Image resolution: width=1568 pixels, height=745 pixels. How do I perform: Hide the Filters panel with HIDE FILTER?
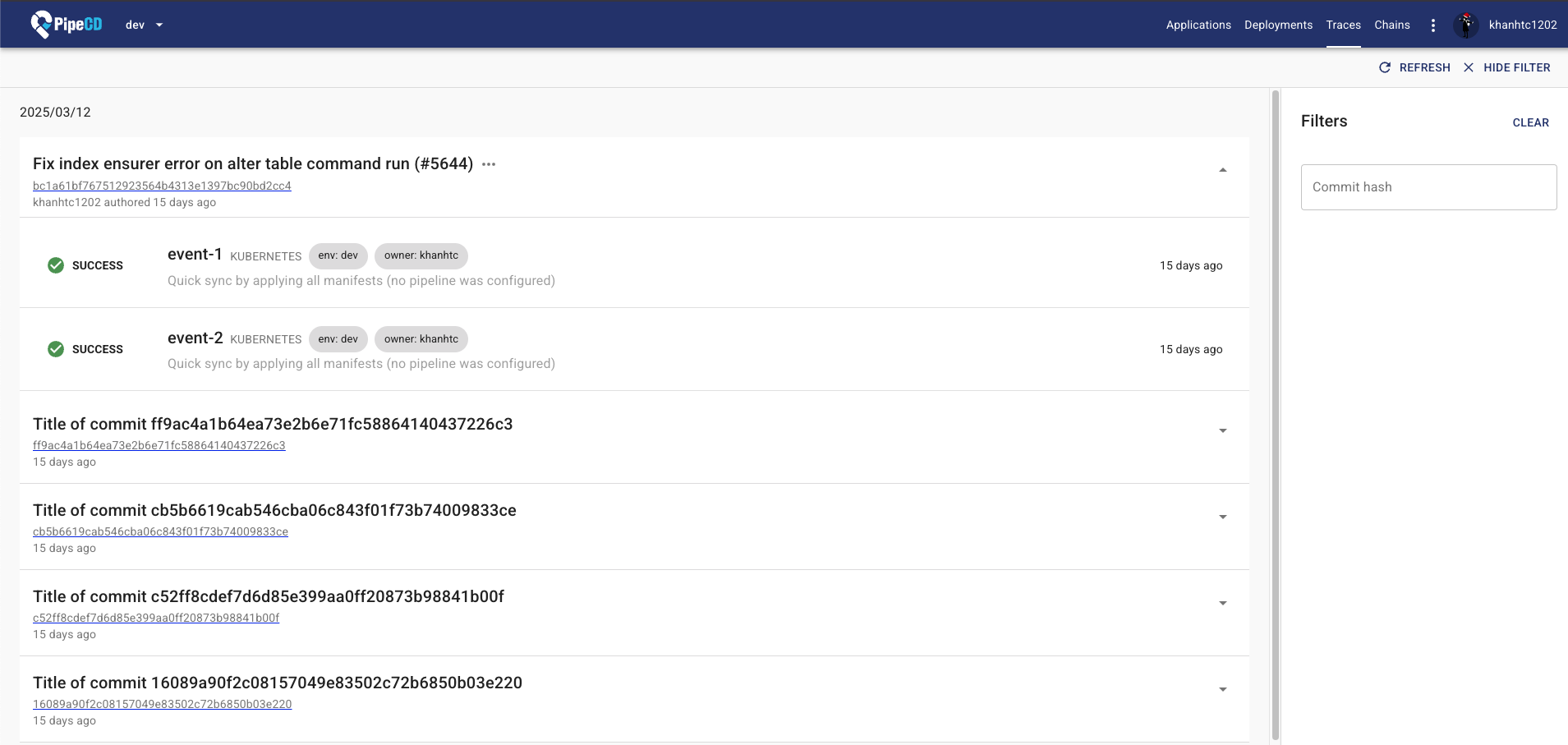pyautogui.click(x=1516, y=67)
